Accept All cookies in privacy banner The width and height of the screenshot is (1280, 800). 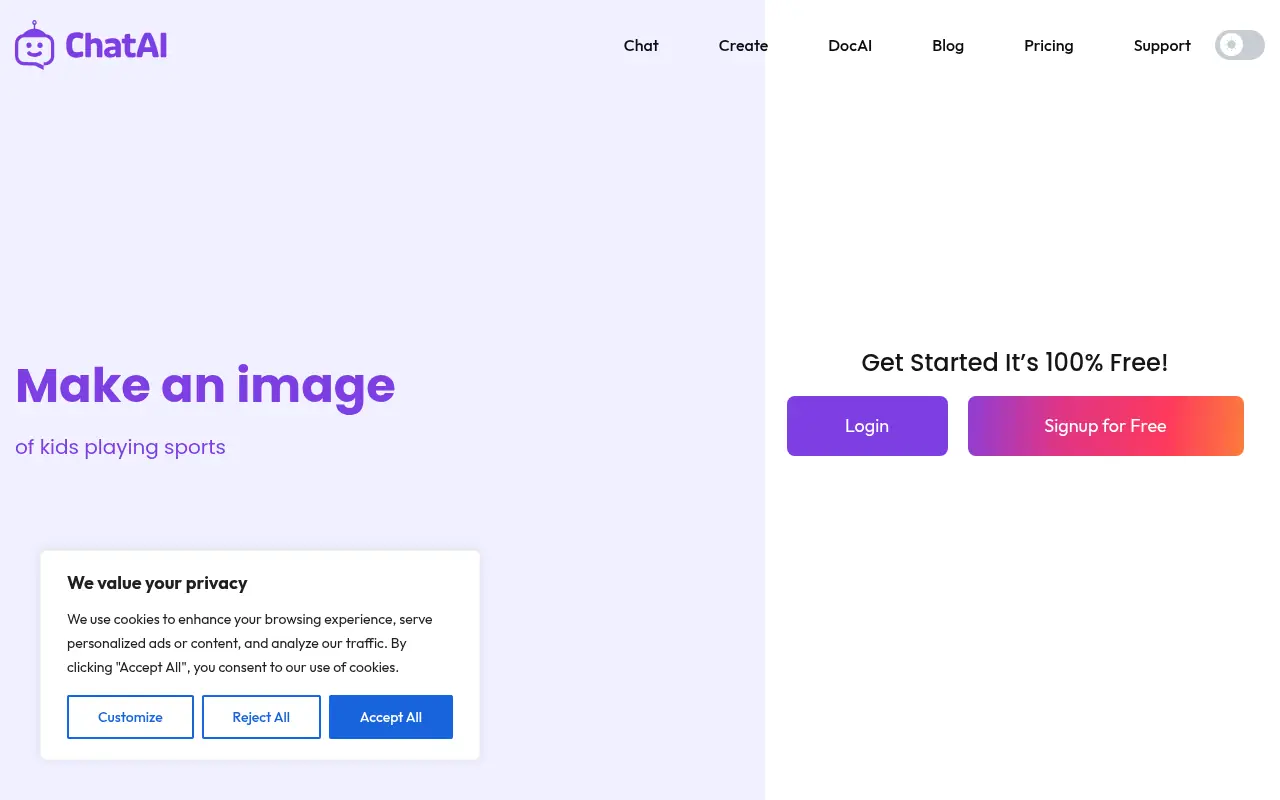click(x=391, y=717)
